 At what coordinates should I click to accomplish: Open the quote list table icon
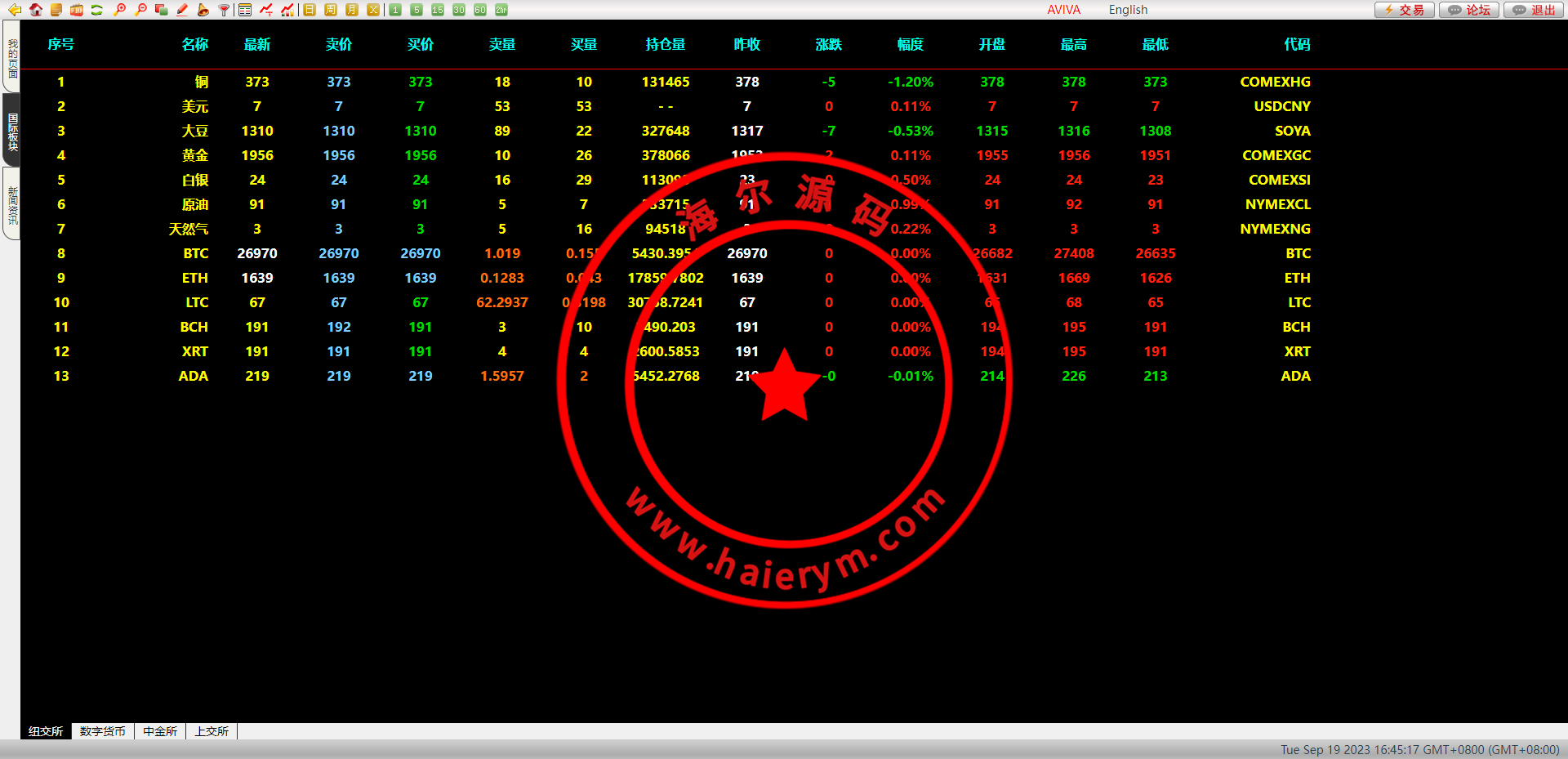pyautogui.click(x=245, y=10)
